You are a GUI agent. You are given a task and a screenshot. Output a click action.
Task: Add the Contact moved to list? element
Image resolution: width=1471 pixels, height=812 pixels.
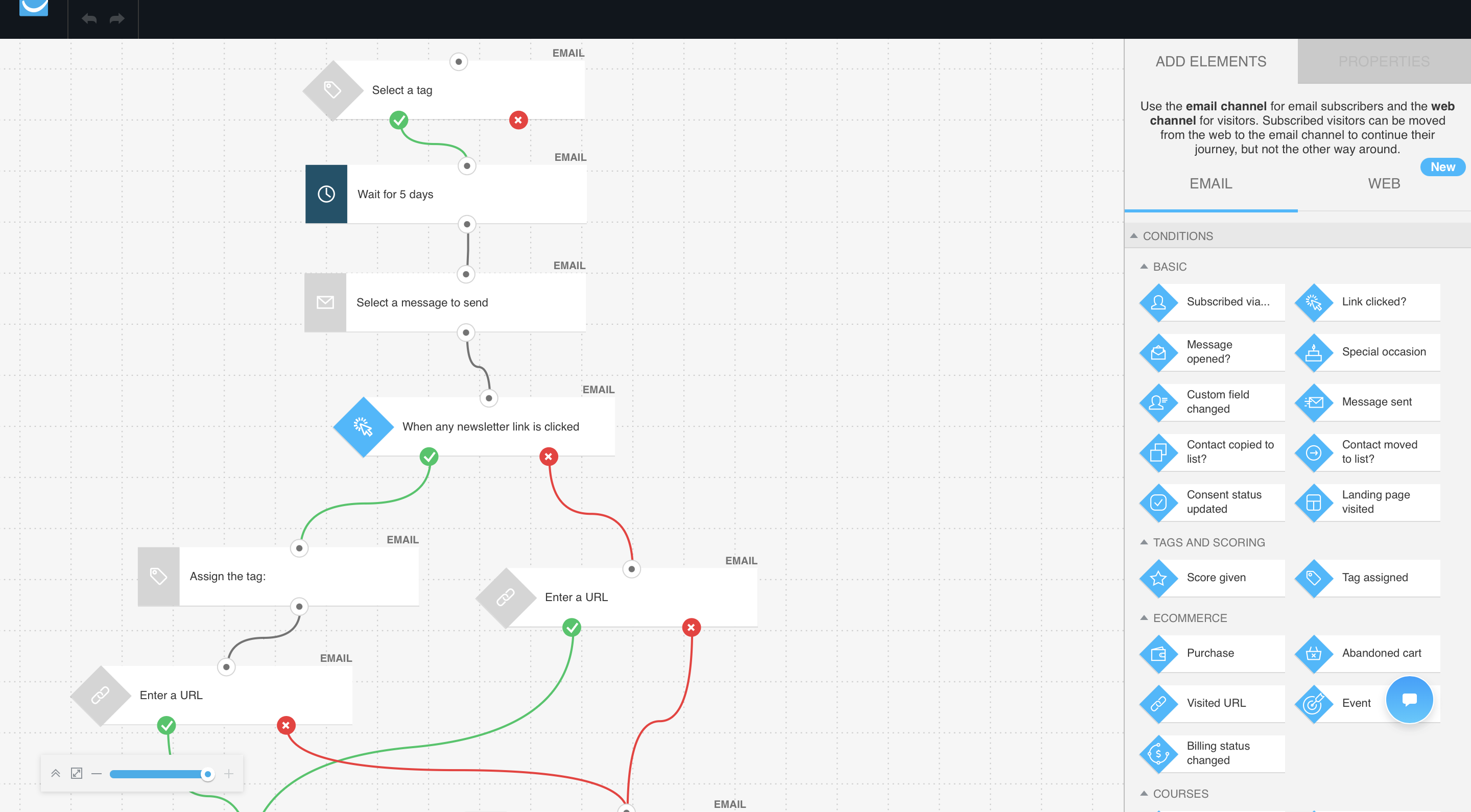coord(1367,452)
